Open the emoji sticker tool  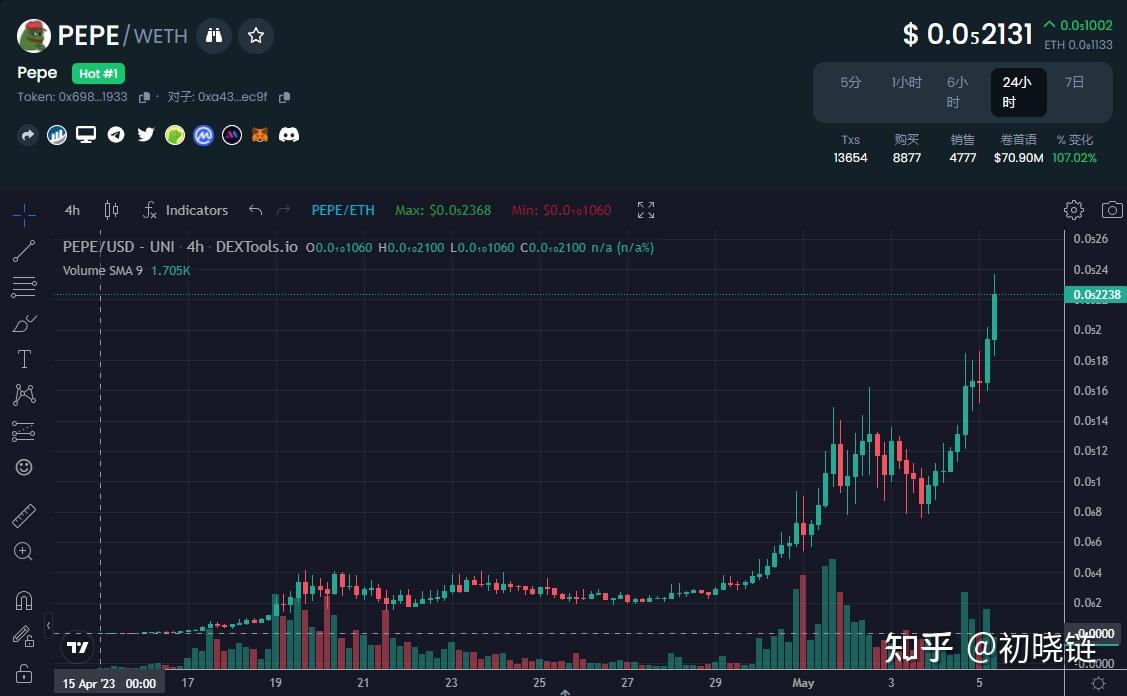click(x=24, y=467)
